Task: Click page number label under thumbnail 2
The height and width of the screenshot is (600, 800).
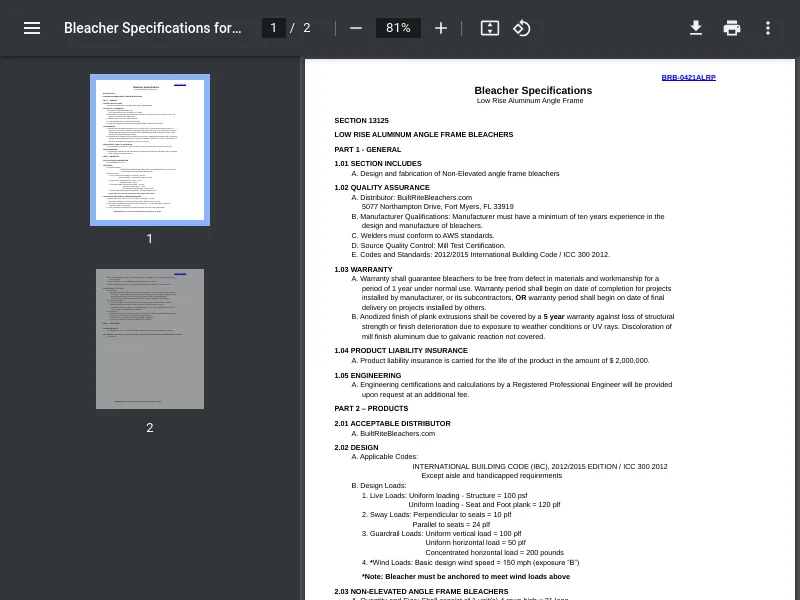Action: (149, 428)
